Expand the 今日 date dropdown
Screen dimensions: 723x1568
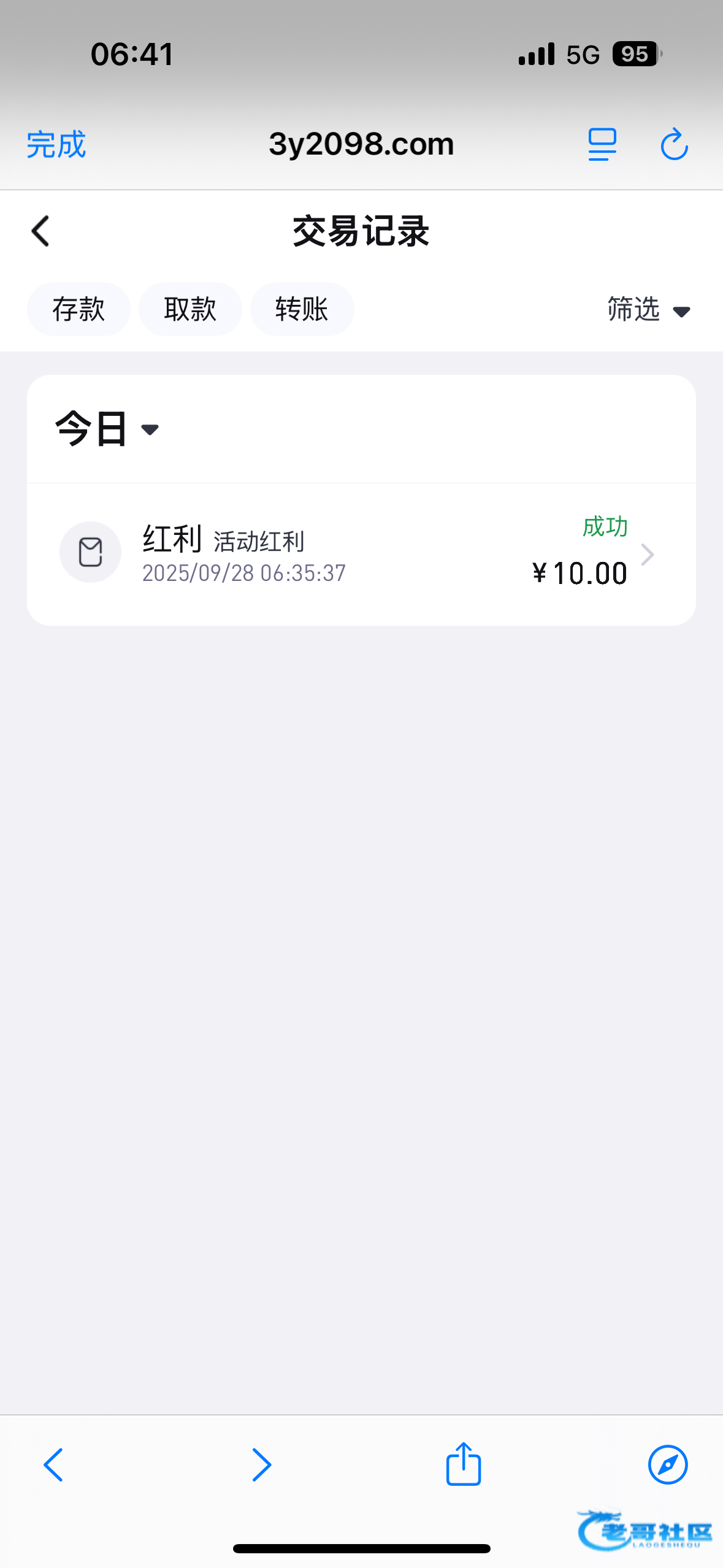[107, 429]
